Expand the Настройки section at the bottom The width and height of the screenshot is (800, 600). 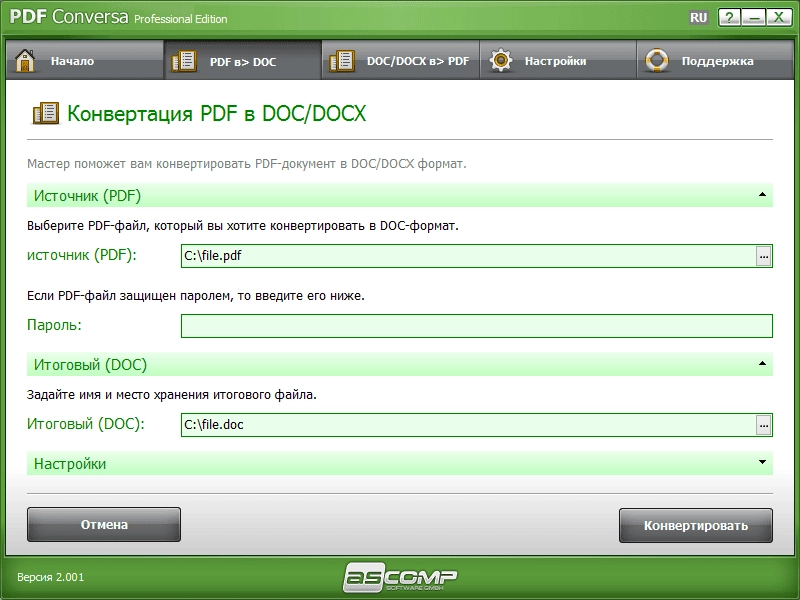coord(762,462)
